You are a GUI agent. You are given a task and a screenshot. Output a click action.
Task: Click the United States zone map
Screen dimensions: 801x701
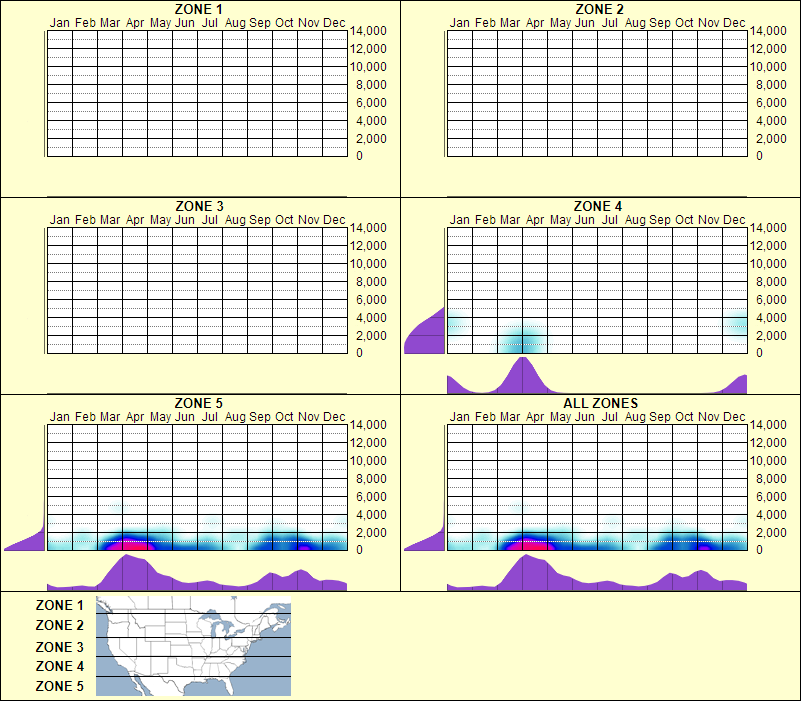pyautogui.click(x=192, y=645)
